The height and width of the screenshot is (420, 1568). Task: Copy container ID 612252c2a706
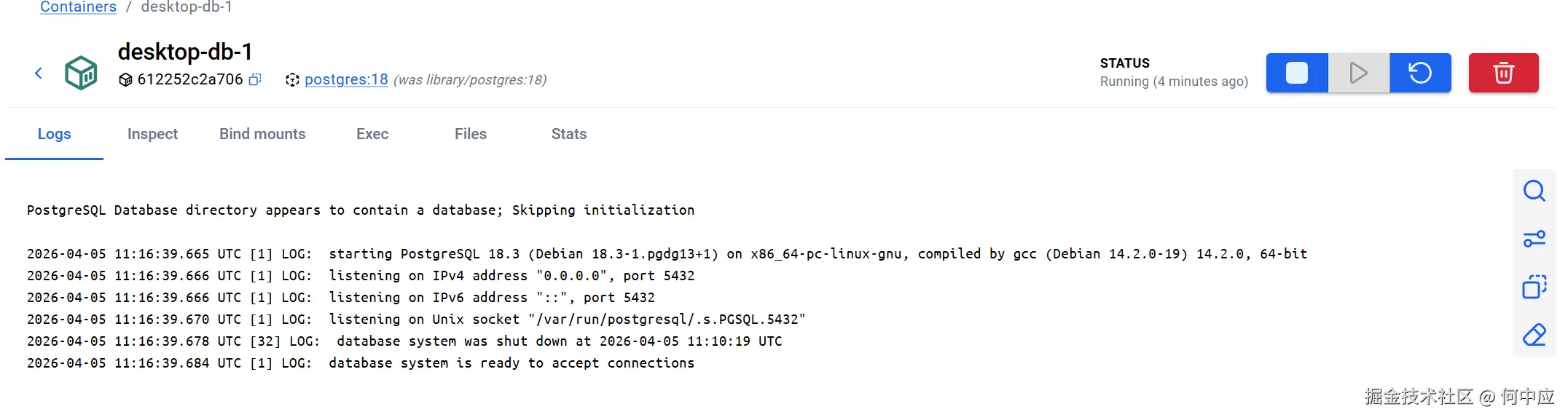pyautogui.click(x=255, y=79)
